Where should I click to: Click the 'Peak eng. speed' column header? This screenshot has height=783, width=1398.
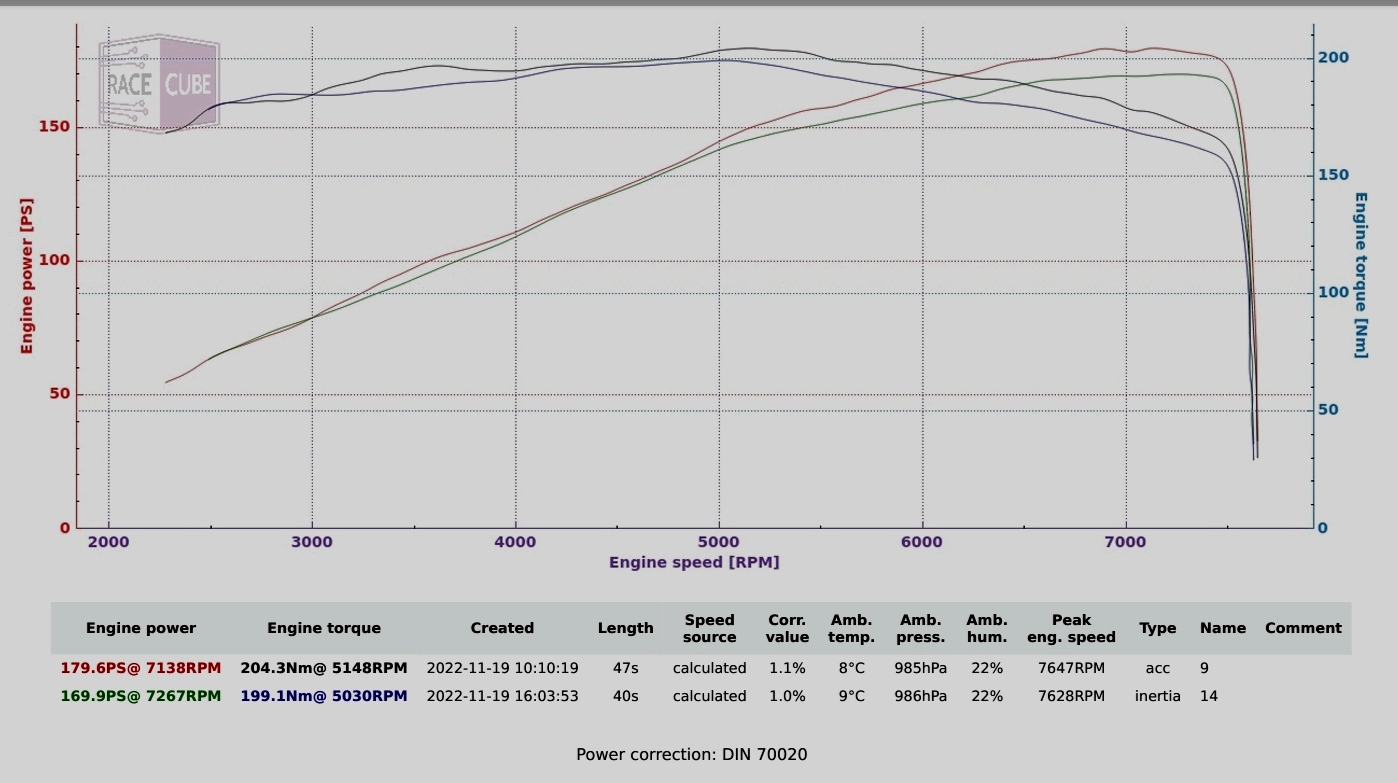tap(1071, 628)
